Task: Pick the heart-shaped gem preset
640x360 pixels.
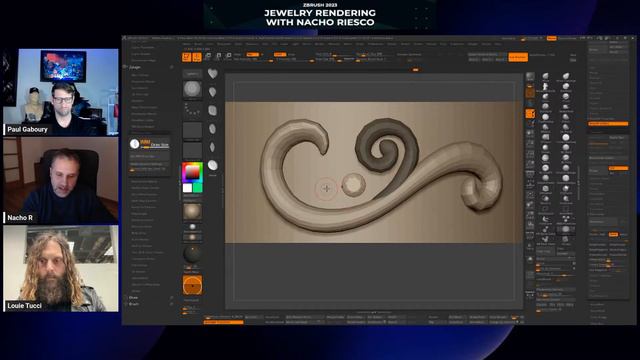Action: click(x=213, y=73)
